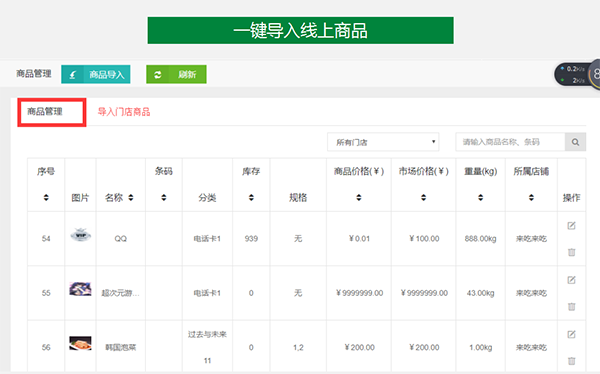Viewport: 600px width, 374px height.
Task: Sort by 所属店铺 column arrows
Action: point(531,198)
